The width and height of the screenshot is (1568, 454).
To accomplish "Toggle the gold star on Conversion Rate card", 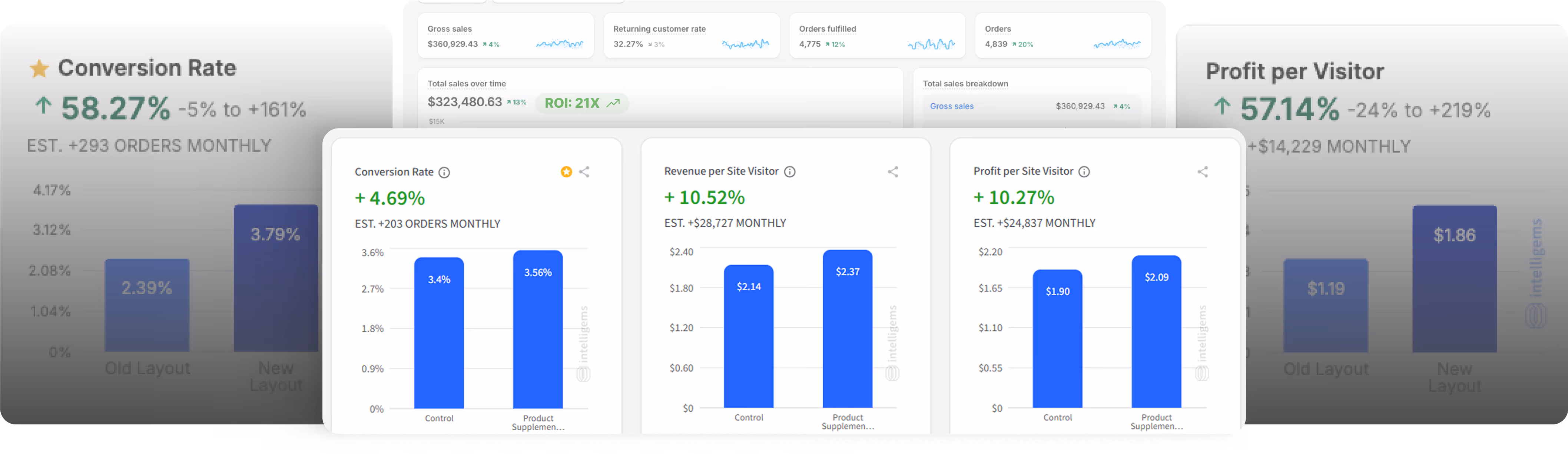I will pos(566,171).
